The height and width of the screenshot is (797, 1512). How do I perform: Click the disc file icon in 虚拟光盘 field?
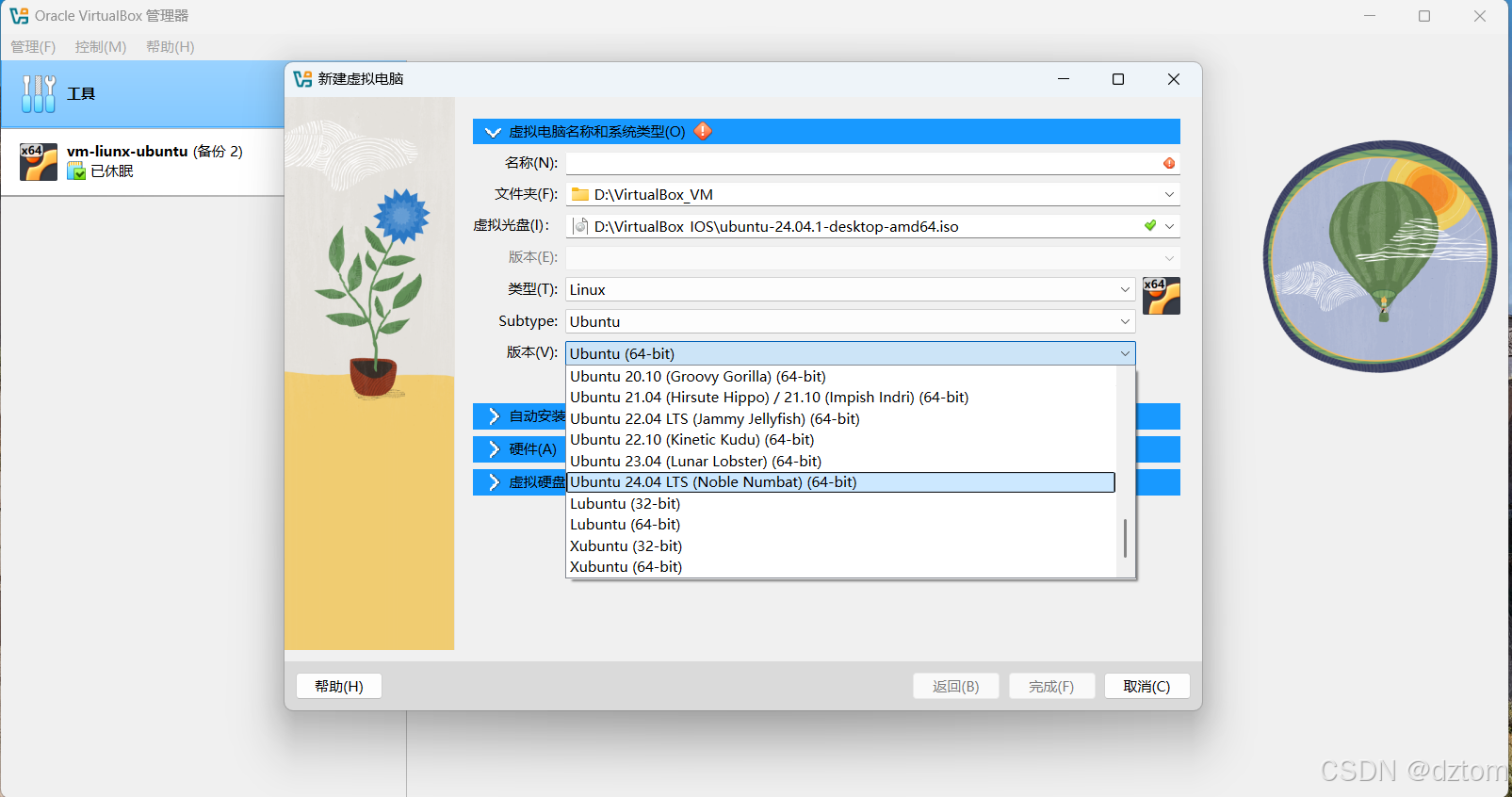click(581, 226)
